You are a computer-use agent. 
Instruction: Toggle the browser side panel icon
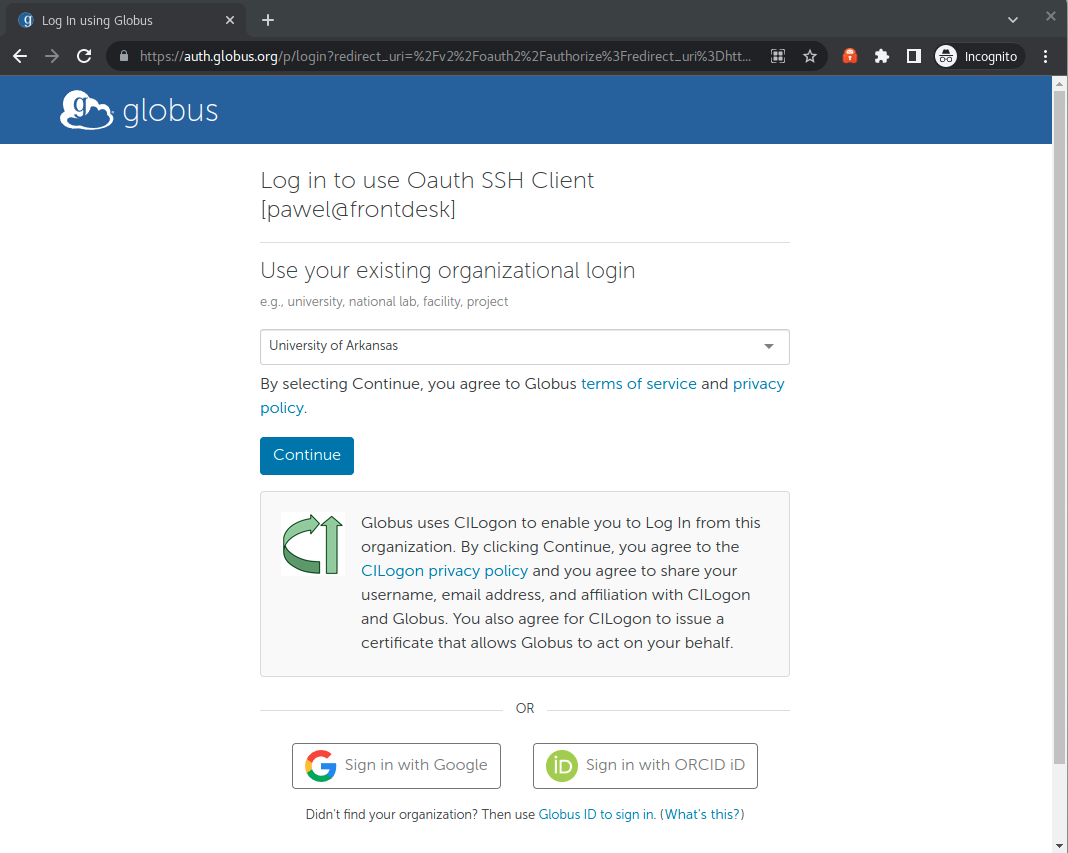pos(914,57)
